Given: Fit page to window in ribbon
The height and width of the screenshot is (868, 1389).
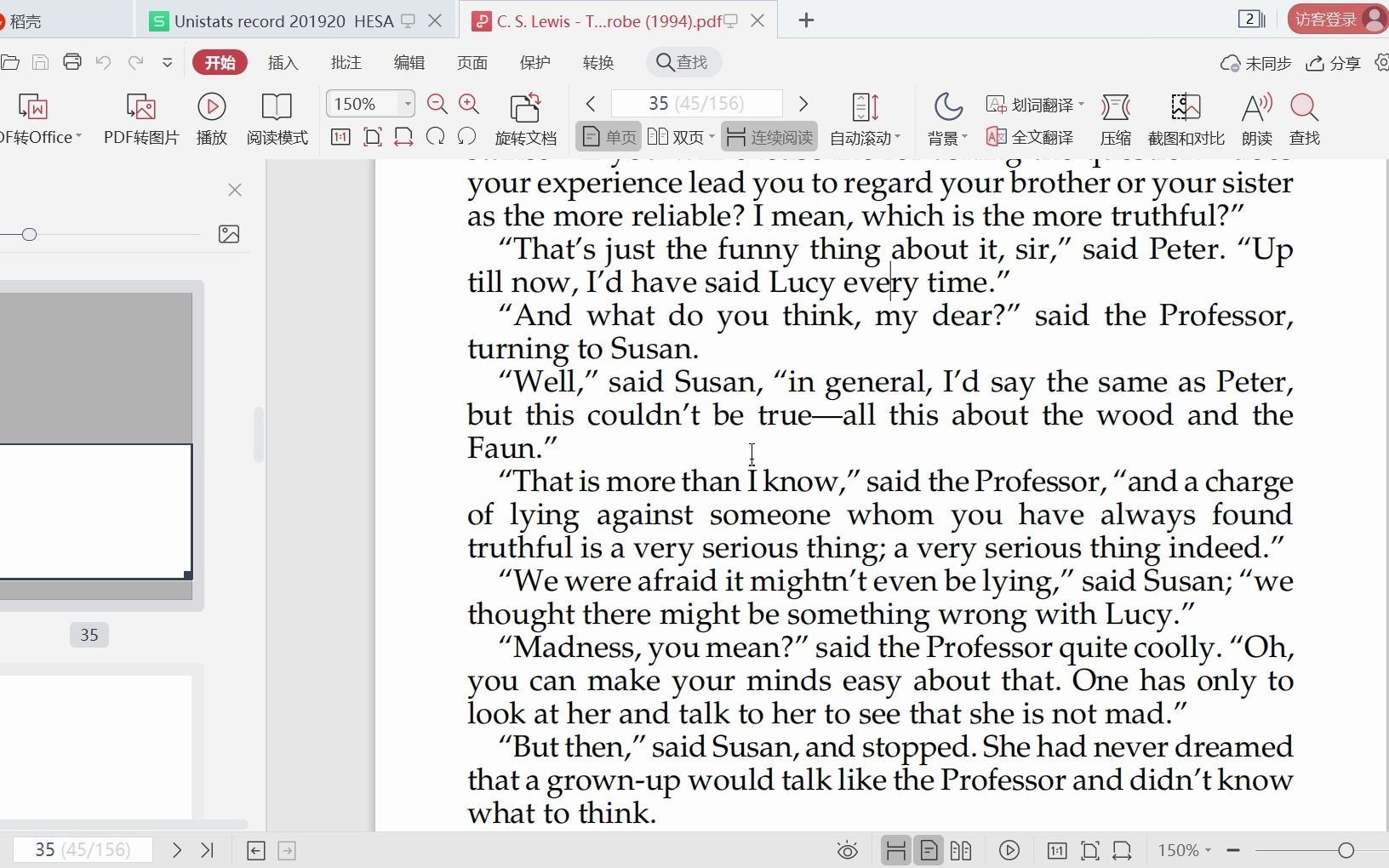Looking at the screenshot, I should click(x=372, y=136).
